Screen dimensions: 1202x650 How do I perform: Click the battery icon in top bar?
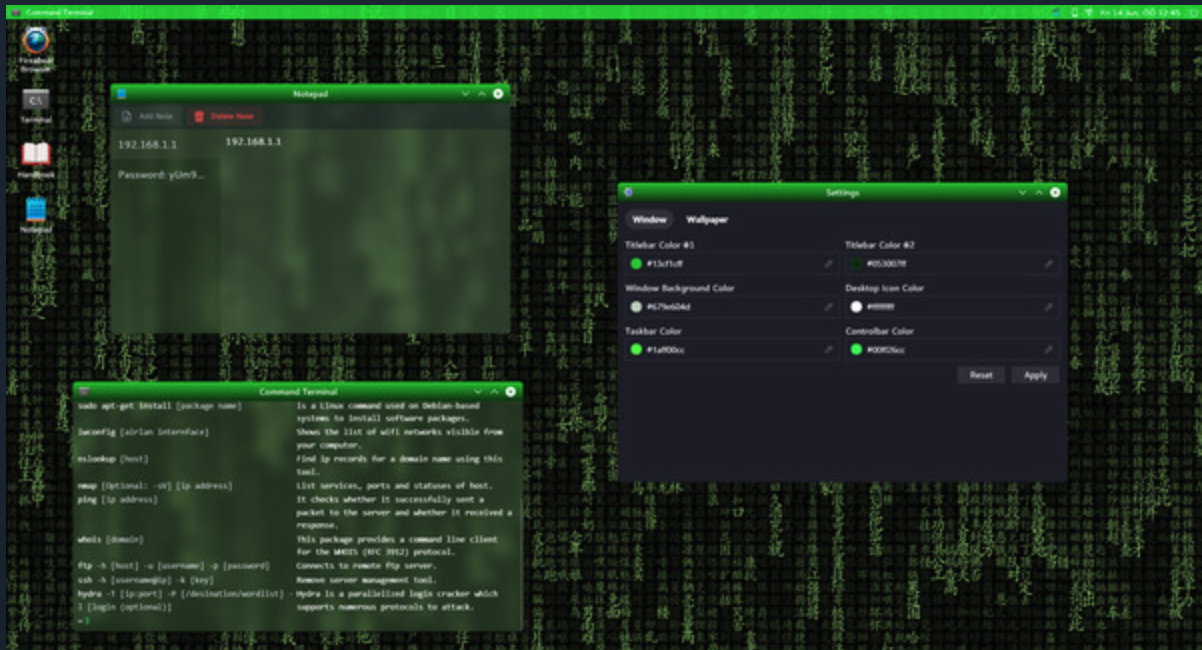(1074, 12)
